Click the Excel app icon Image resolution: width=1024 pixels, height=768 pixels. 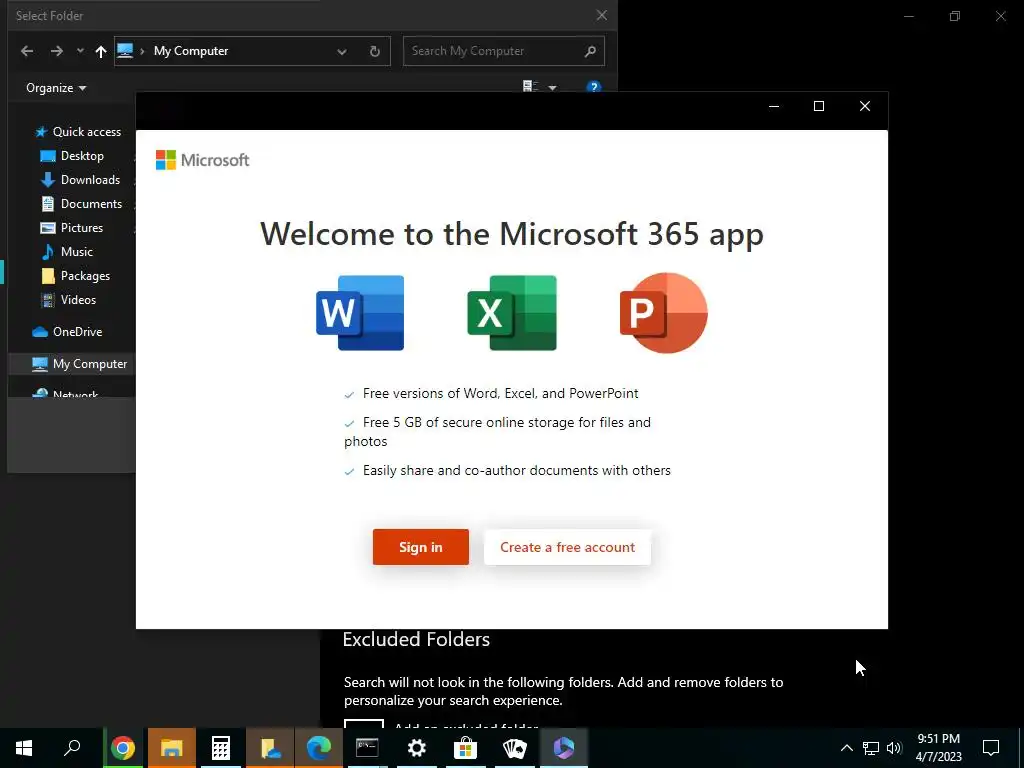pos(512,313)
